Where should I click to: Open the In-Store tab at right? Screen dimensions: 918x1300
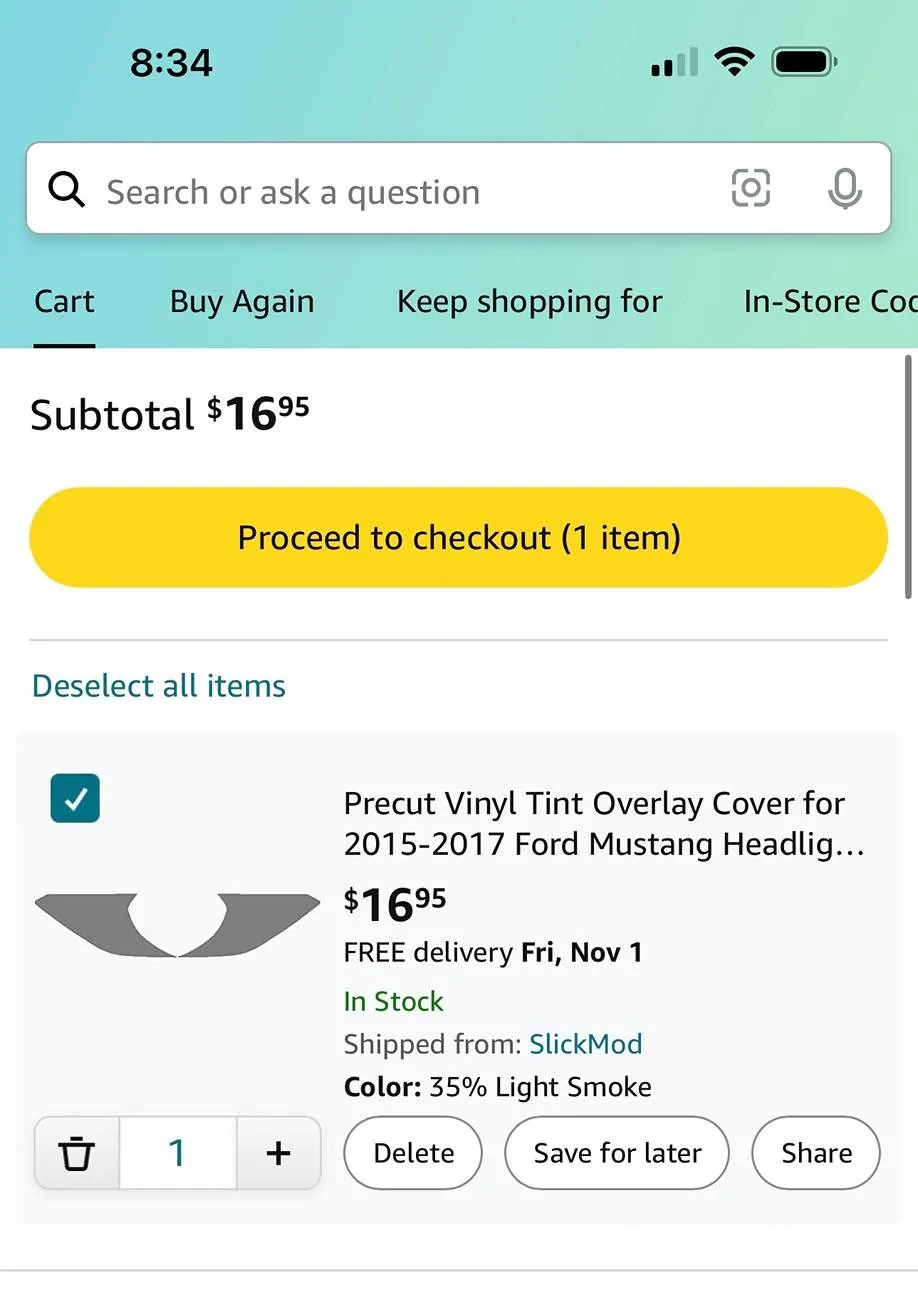[830, 302]
